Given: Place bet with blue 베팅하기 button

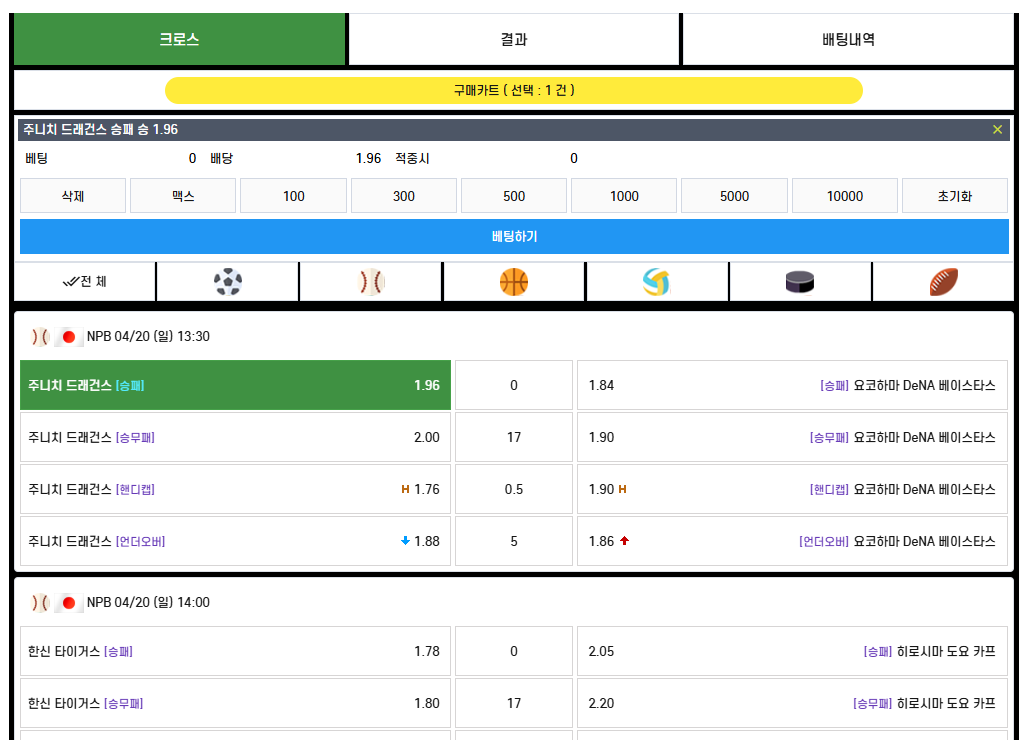Looking at the screenshot, I should point(514,236).
